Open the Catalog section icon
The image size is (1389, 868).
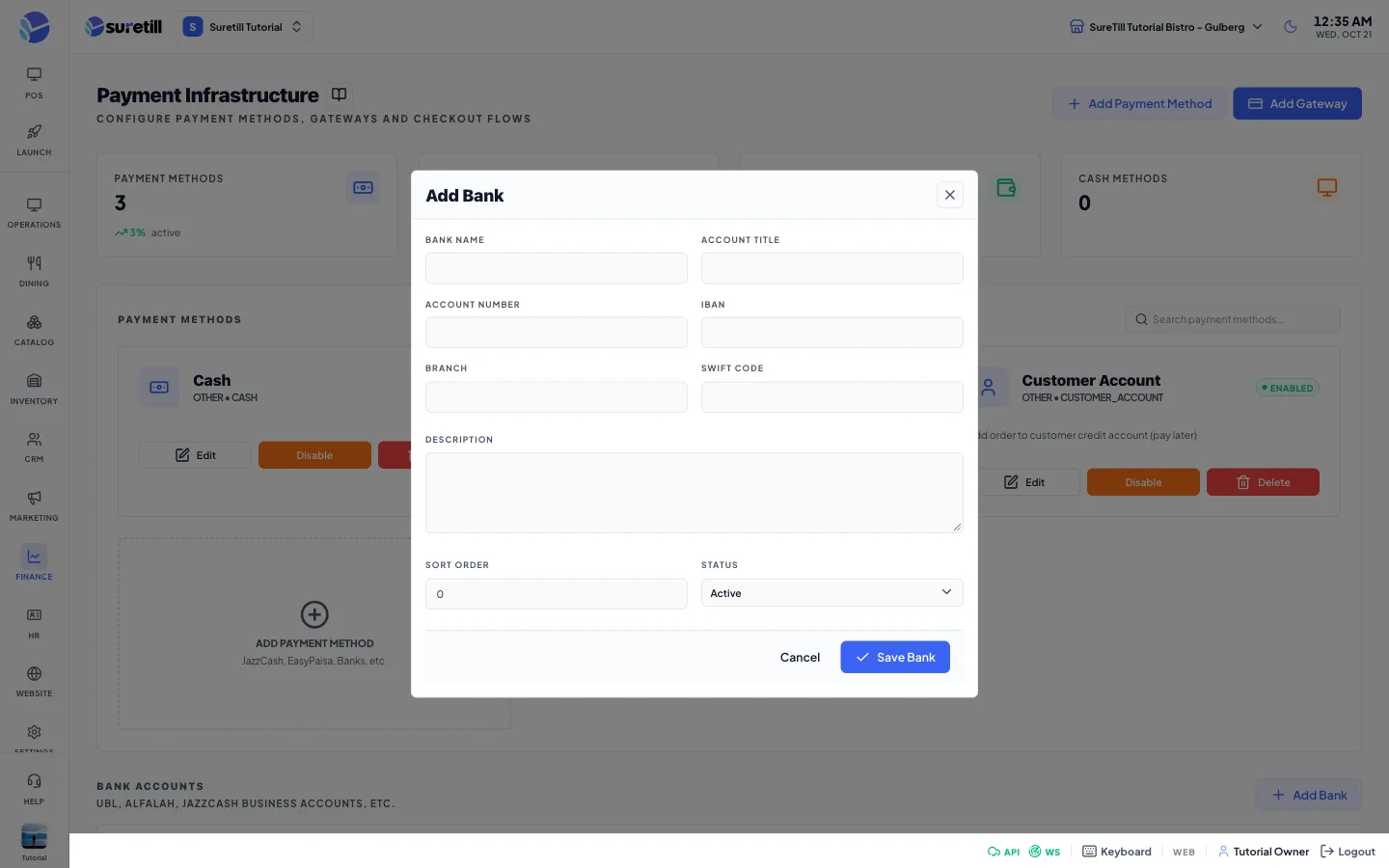(34, 322)
